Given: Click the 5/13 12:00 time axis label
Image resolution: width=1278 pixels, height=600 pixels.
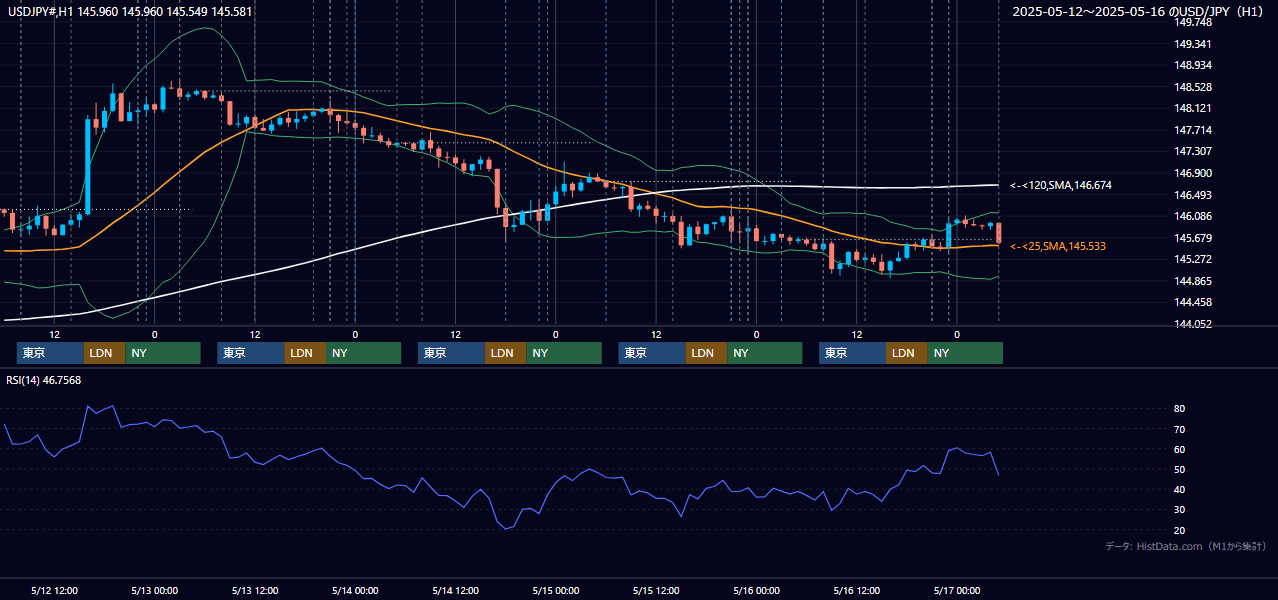Looking at the screenshot, I should [x=255, y=590].
